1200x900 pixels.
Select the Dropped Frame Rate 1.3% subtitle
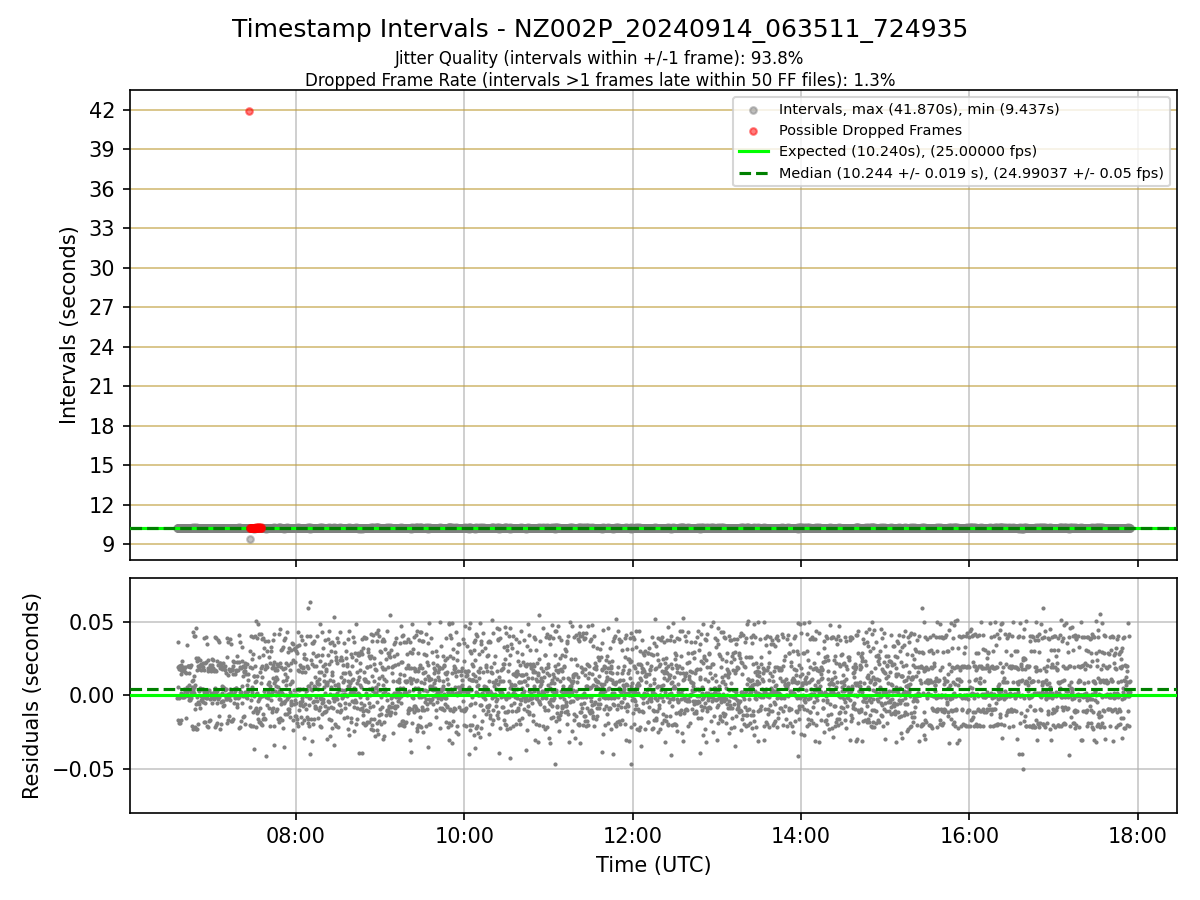pos(600,80)
